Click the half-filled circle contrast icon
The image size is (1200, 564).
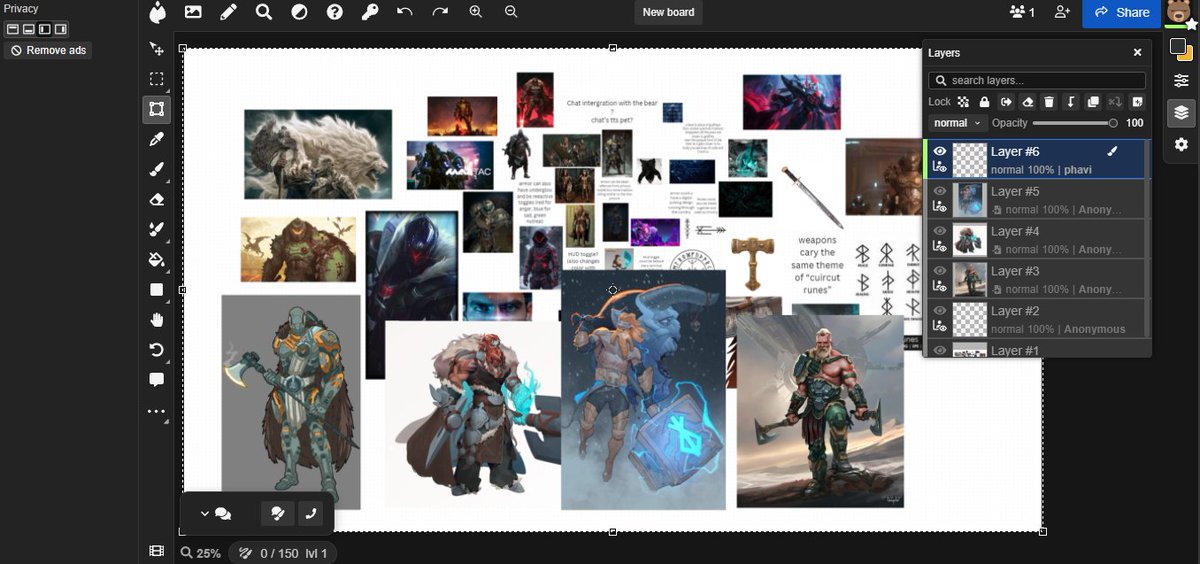(x=299, y=12)
